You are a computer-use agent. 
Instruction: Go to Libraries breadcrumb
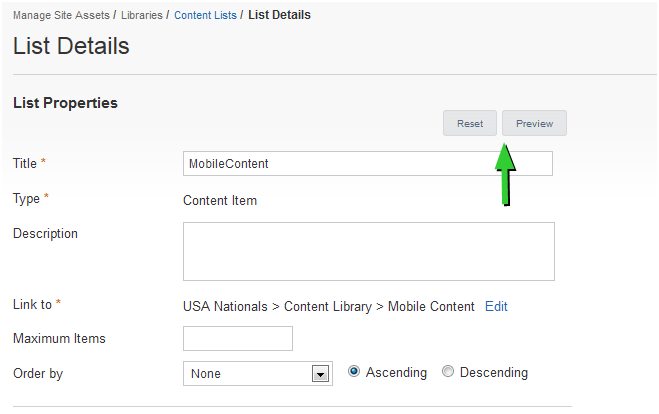(x=142, y=15)
